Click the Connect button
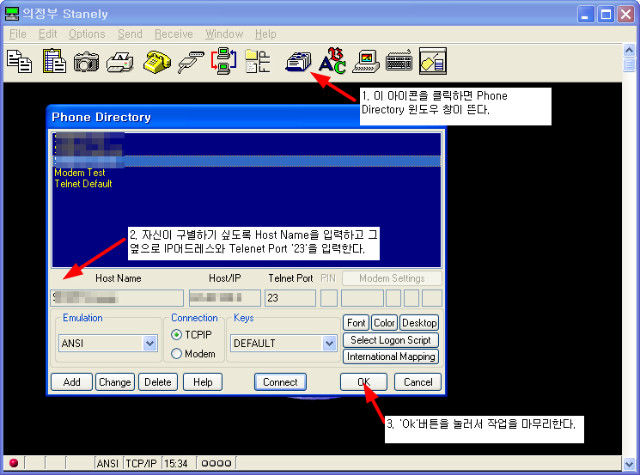The height and width of the screenshot is (475, 640). click(x=280, y=382)
